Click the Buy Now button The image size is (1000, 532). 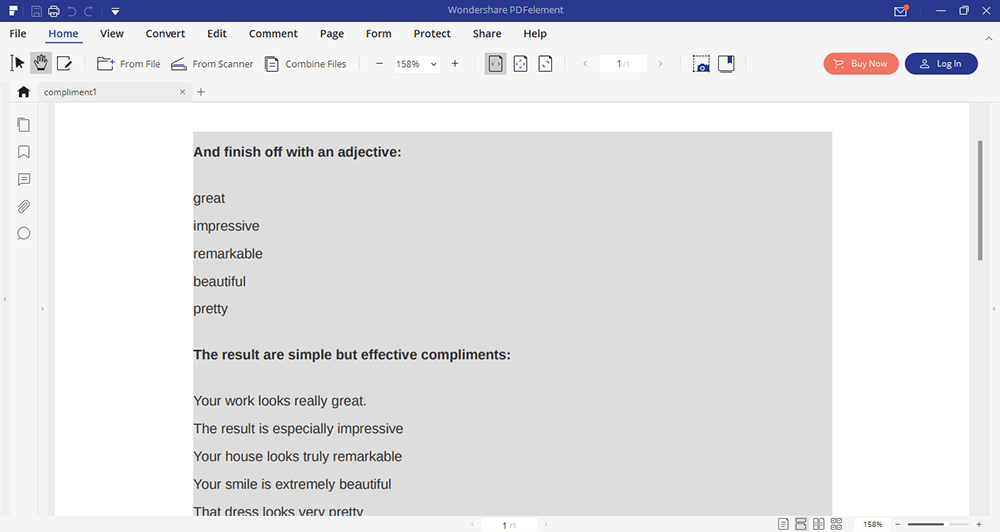point(861,63)
